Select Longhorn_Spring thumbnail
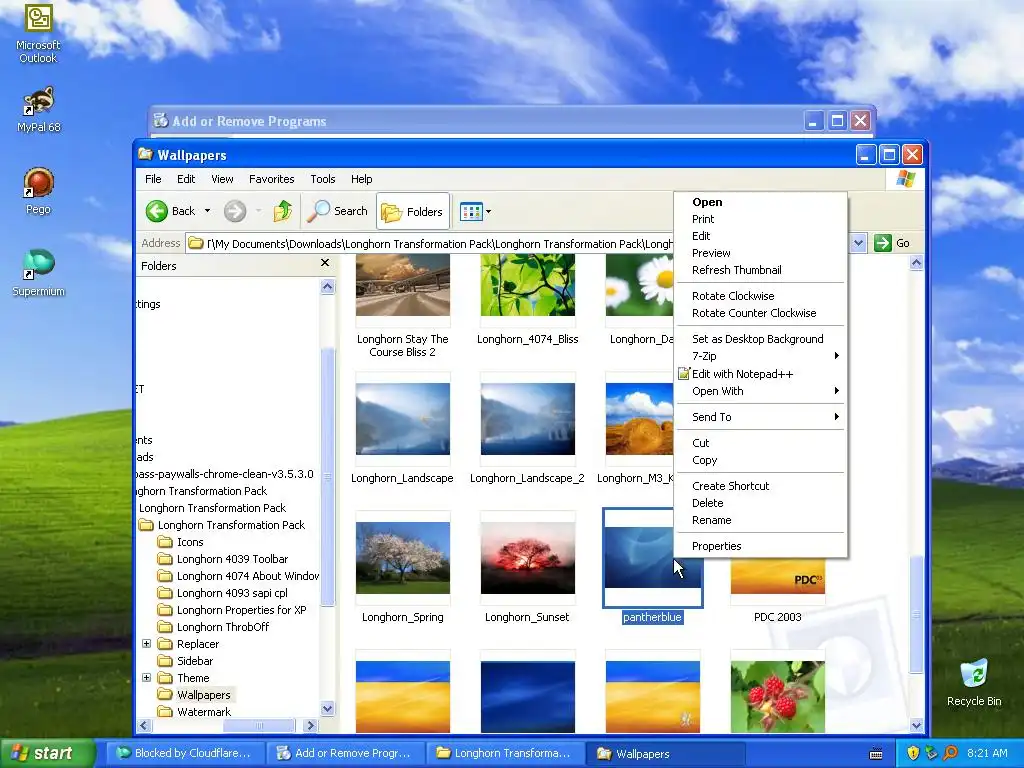The image size is (1024, 768). 402,558
